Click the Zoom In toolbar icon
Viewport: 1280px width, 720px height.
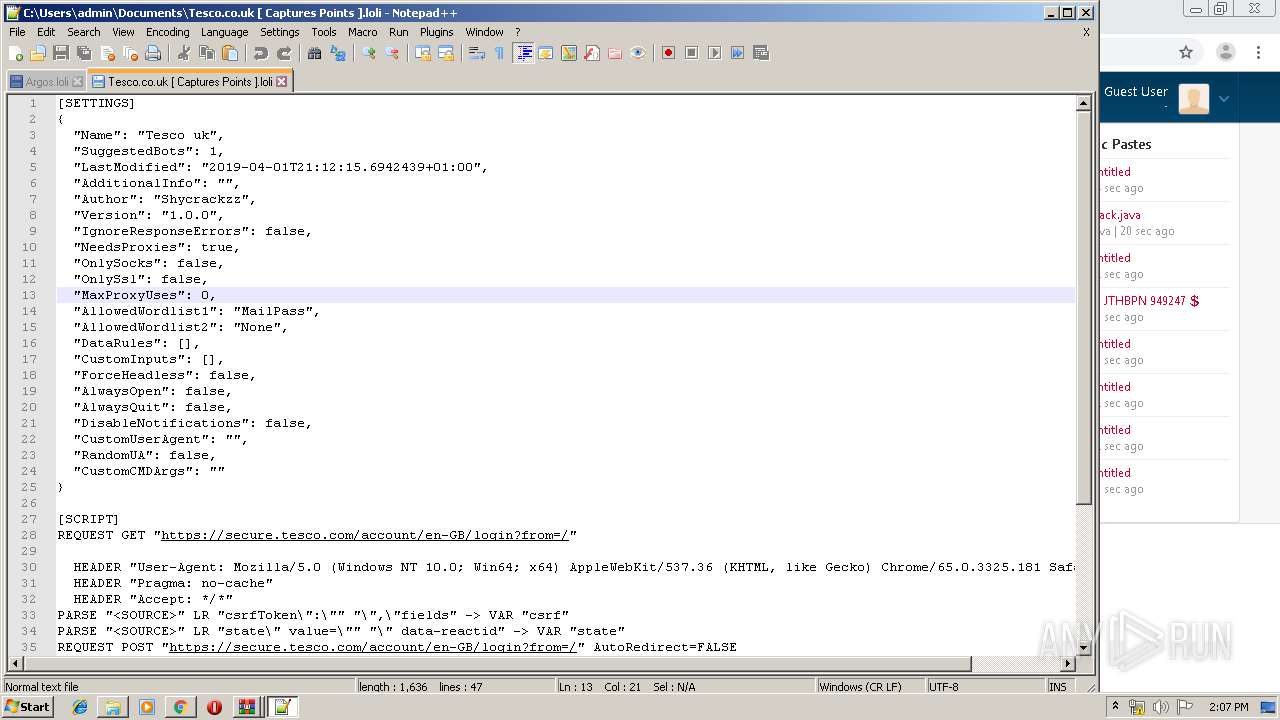tap(369, 53)
